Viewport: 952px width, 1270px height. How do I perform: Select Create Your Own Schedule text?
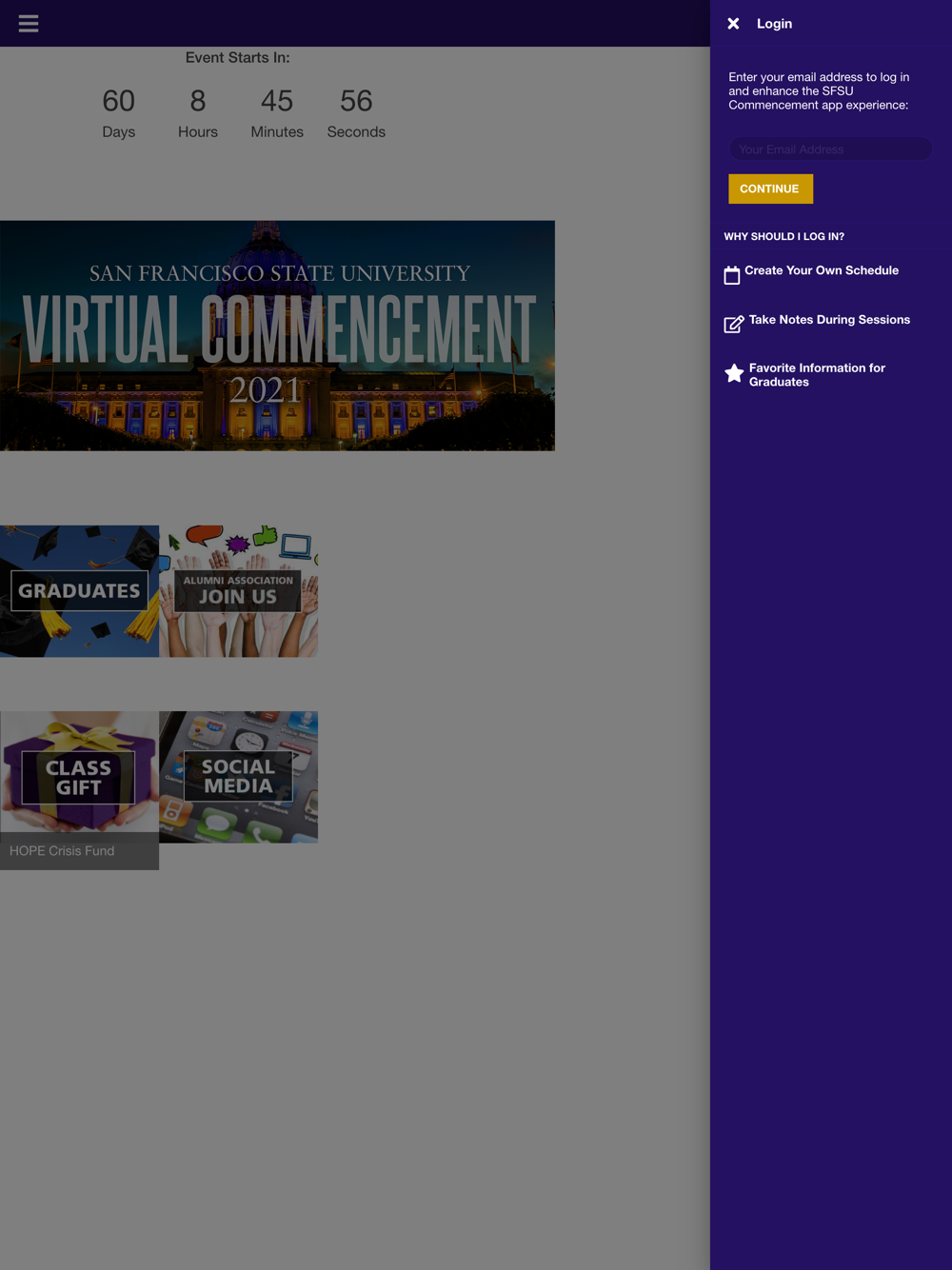822,270
